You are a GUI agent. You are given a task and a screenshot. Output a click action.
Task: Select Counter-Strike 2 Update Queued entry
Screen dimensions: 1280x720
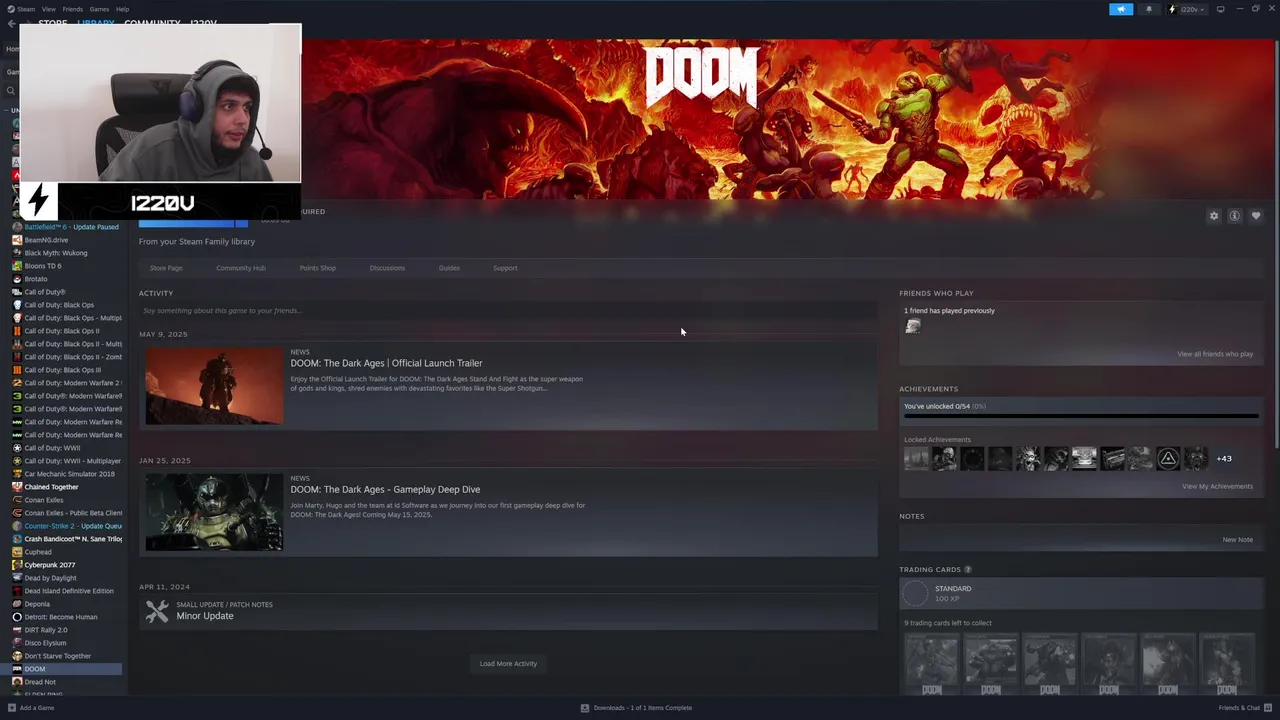pyautogui.click(x=66, y=526)
